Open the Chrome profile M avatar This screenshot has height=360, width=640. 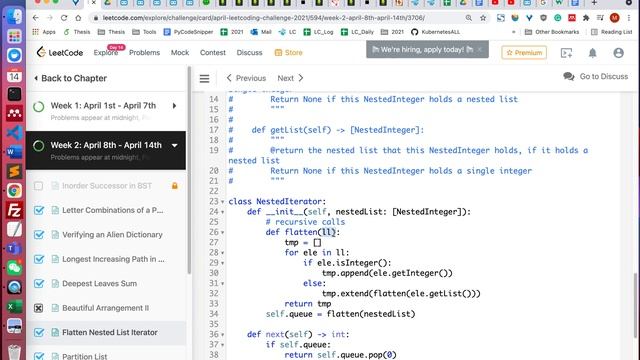coord(614,18)
